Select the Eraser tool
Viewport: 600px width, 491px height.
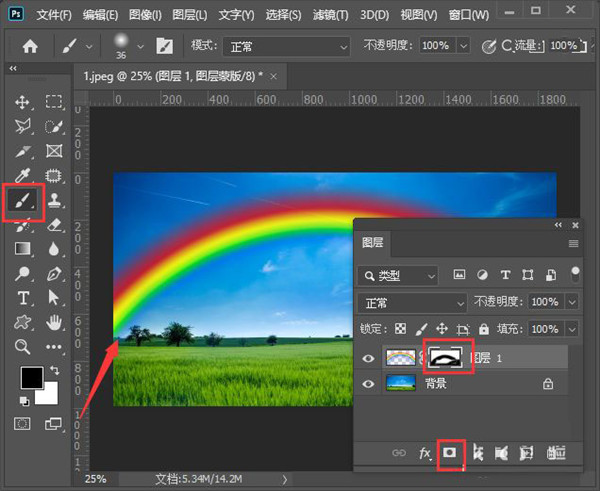click(x=54, y=225)
